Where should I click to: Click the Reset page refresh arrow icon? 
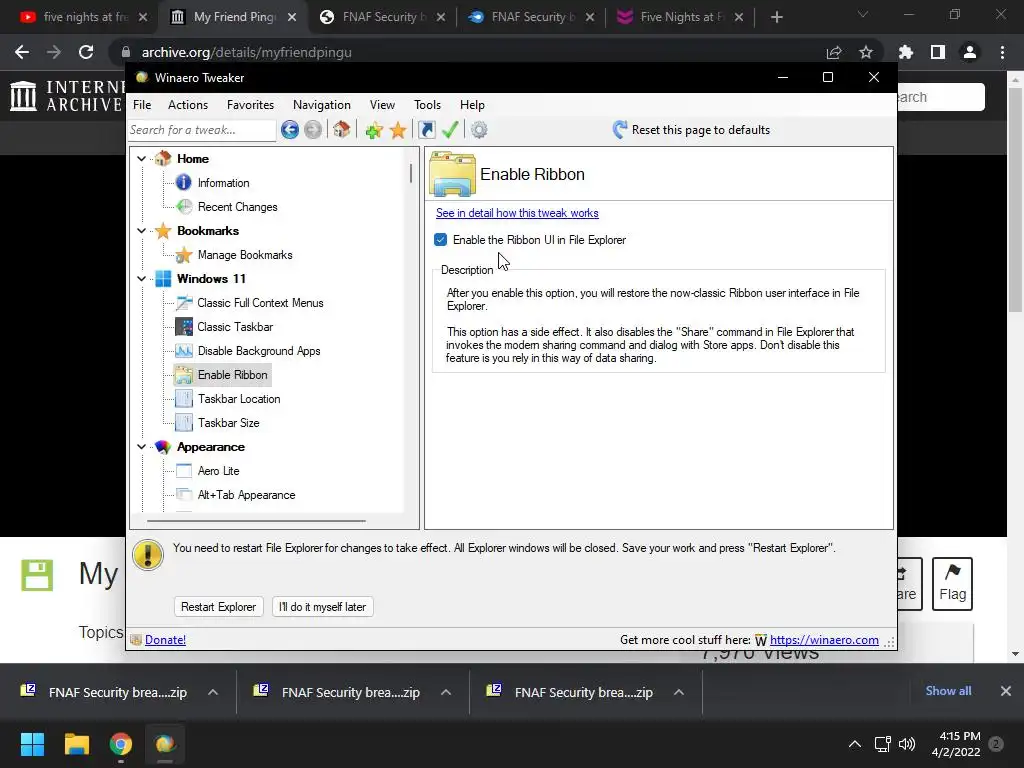[619, 129]
